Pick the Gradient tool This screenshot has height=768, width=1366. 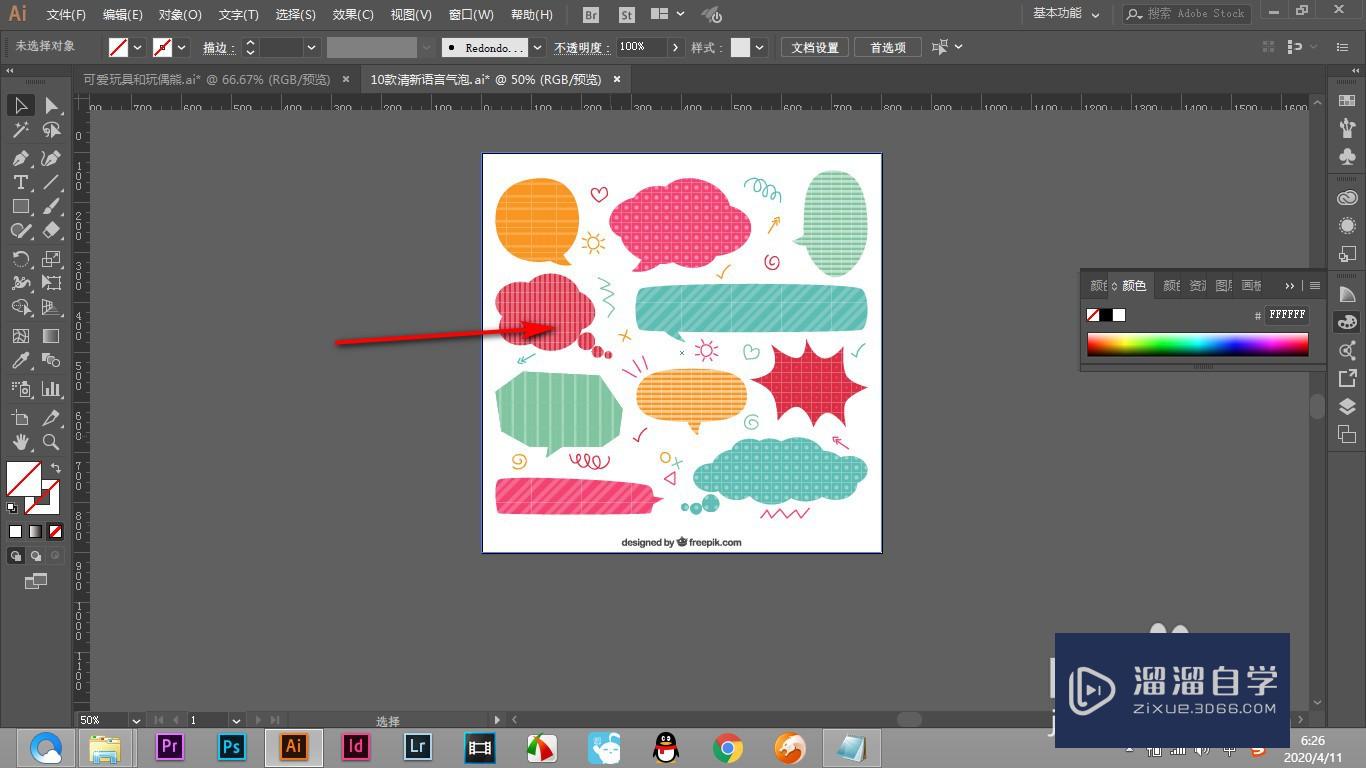coord(51,336)
